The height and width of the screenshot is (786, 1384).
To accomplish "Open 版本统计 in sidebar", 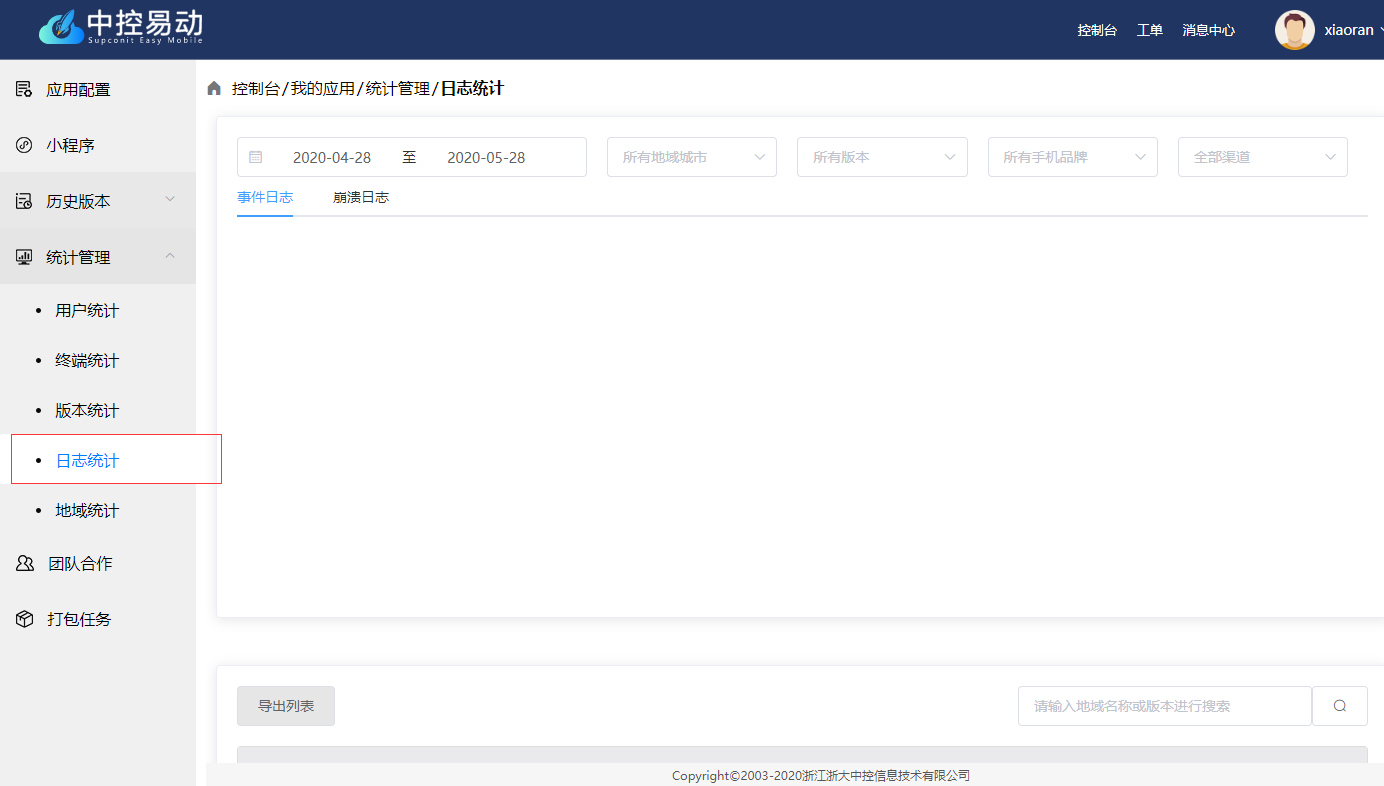I will tap(87, 411).
